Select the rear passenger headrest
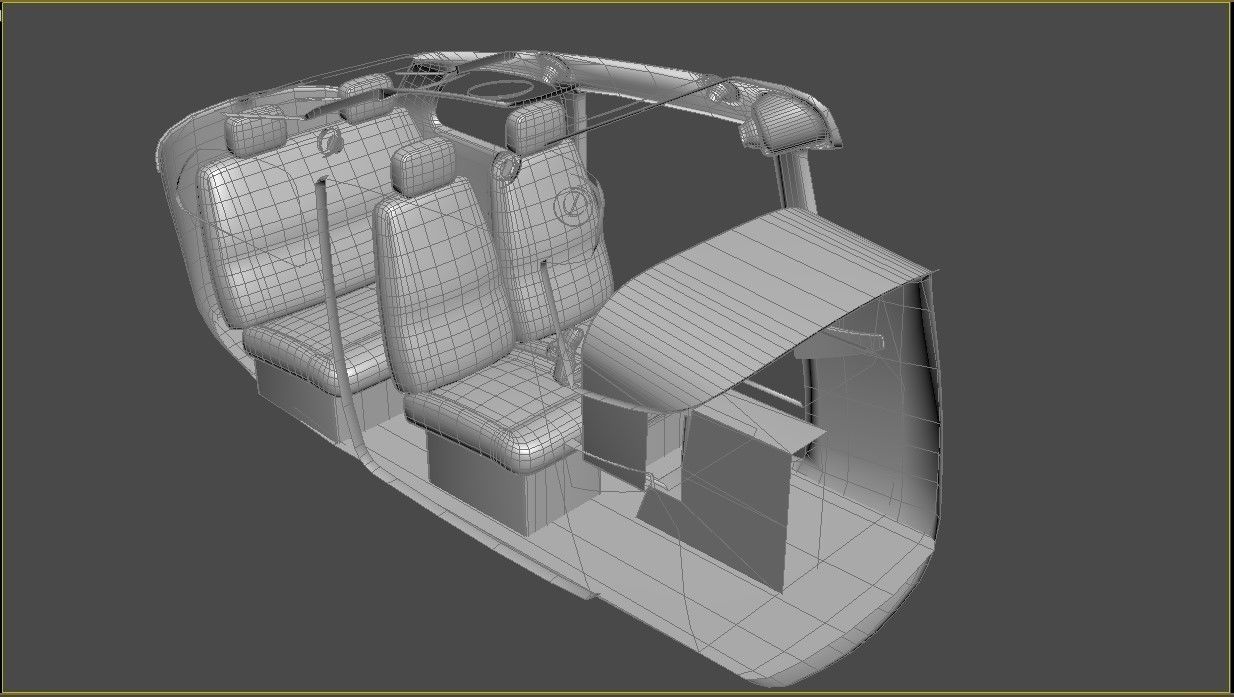Image resolution: width=1234 pixels, height=697 pixels. tap(255, 130)
